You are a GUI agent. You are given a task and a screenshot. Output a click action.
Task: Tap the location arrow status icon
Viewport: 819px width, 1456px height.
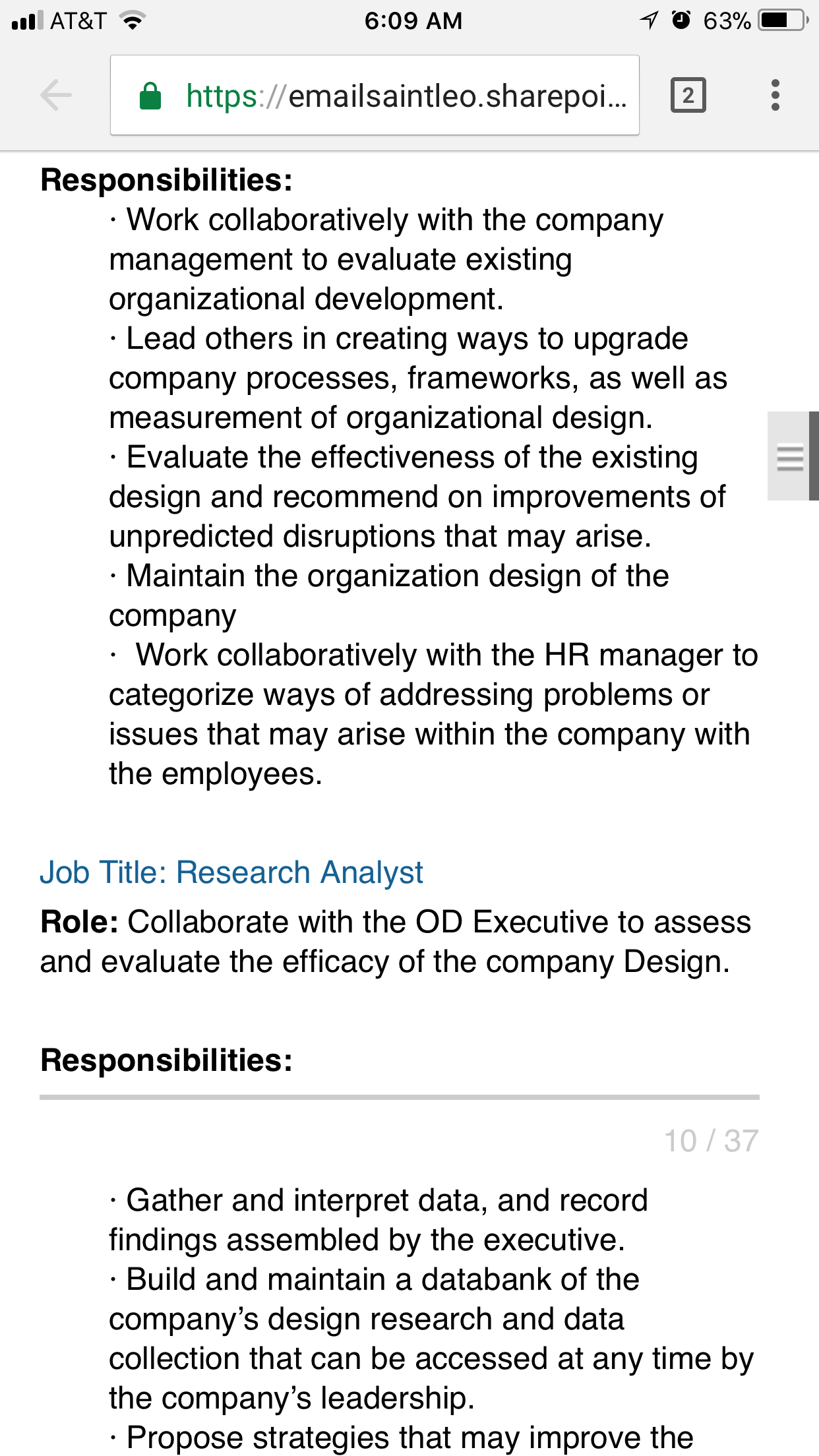click(x=650, y=20)
